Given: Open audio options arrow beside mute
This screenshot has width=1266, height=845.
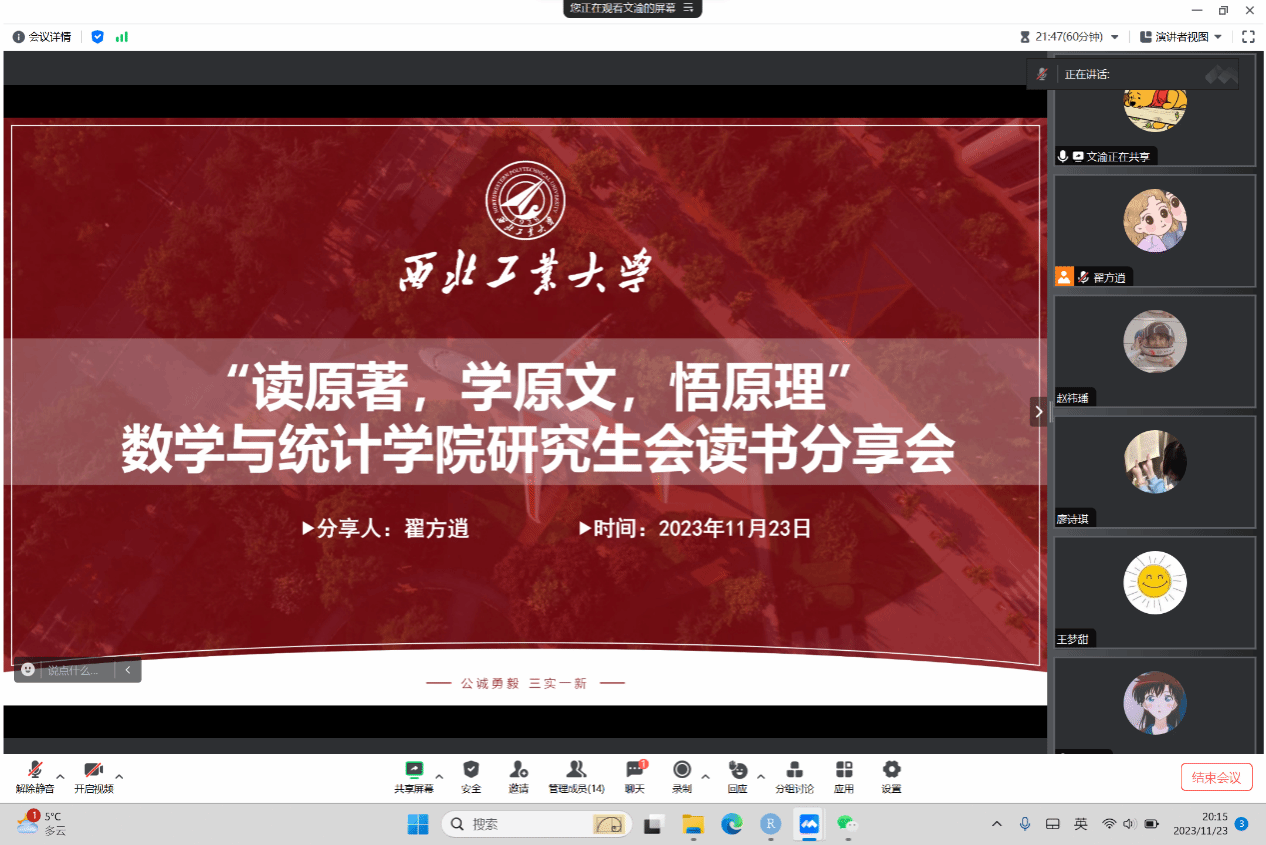Looking at the screenshot, I should click(x=60, y=776).
